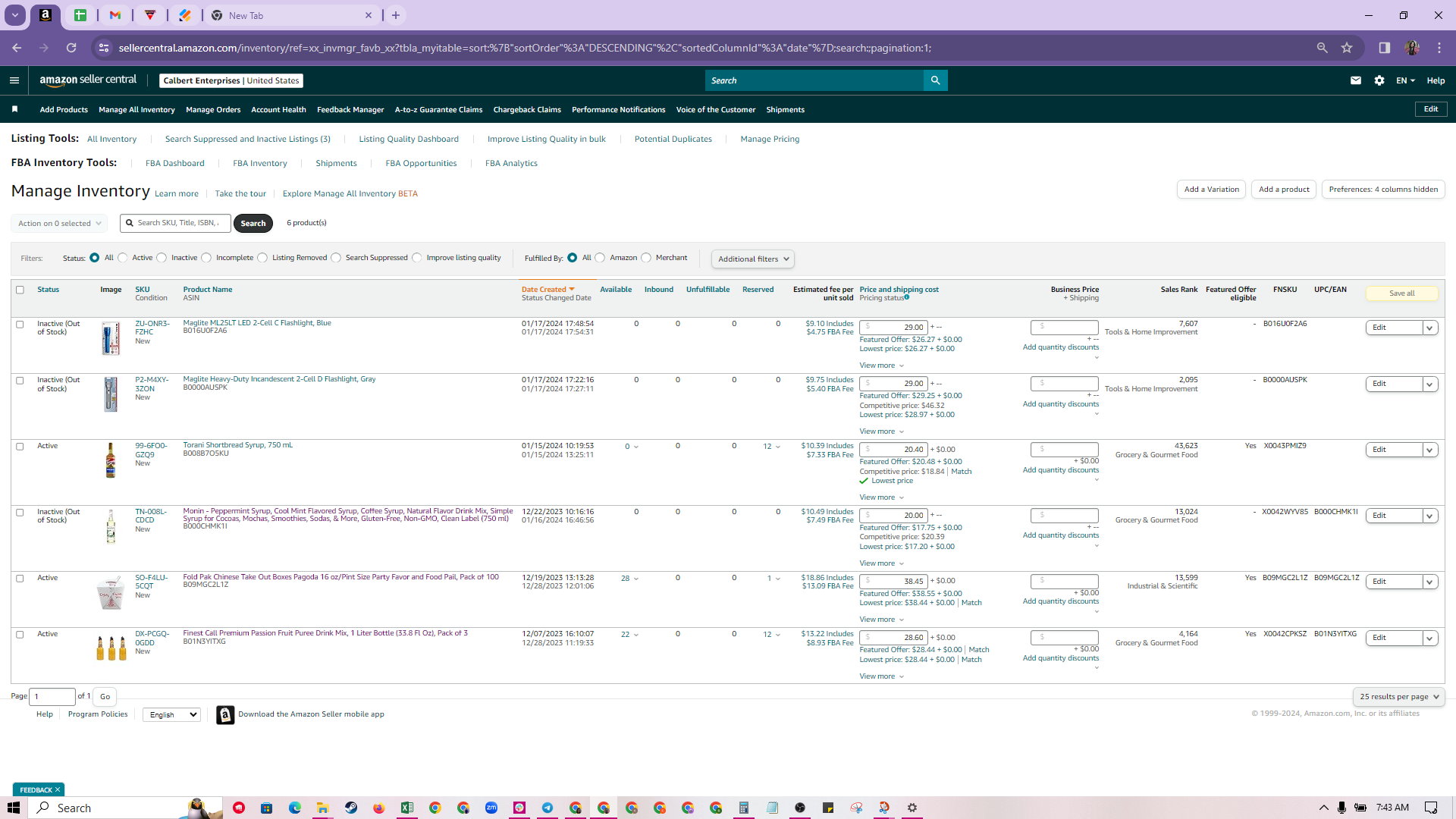
Task: Click the Torani syrup bottle image
Action: point(111,460)
